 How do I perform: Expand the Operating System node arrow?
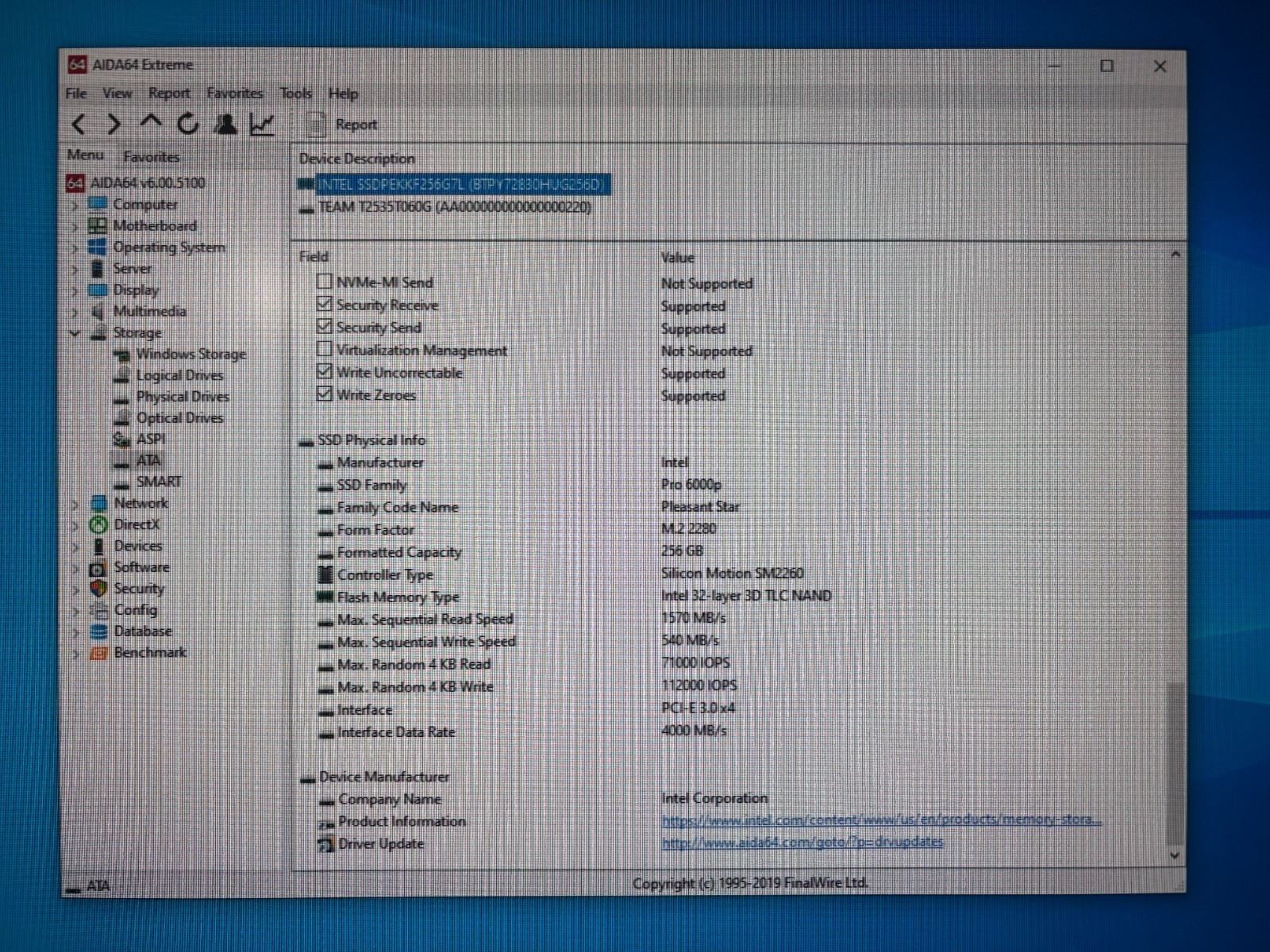75,248
